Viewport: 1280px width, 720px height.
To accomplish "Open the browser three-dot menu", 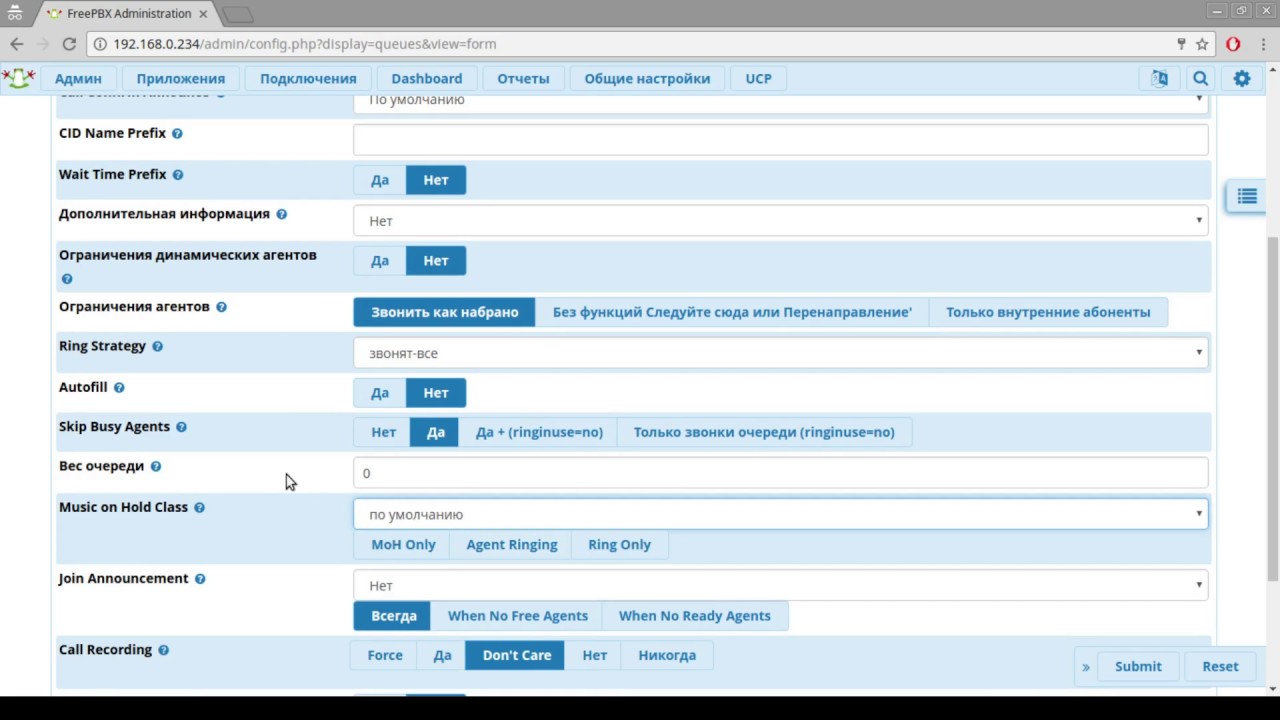I will point(1263,44).
